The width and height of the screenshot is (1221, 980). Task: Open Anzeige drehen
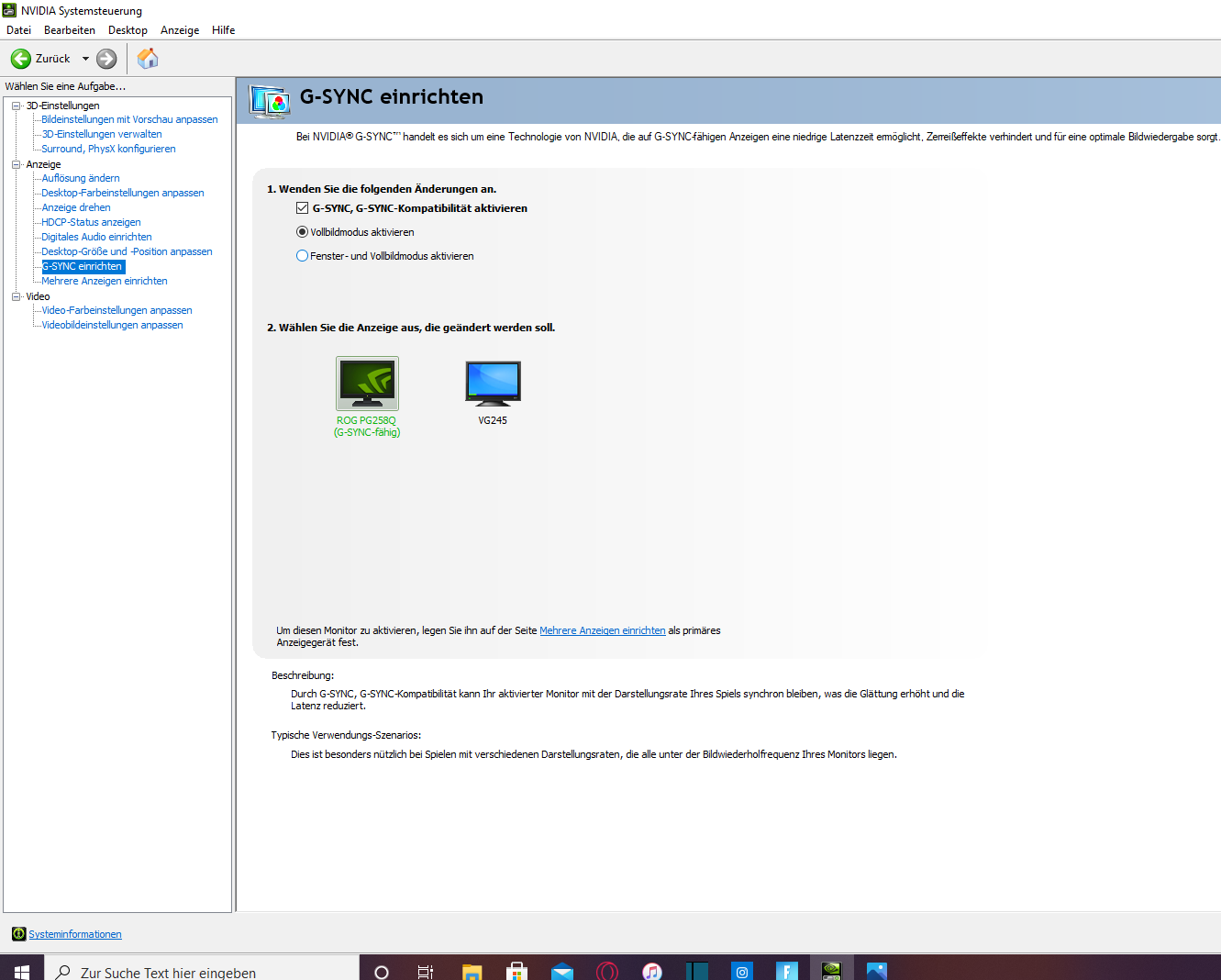76,207
